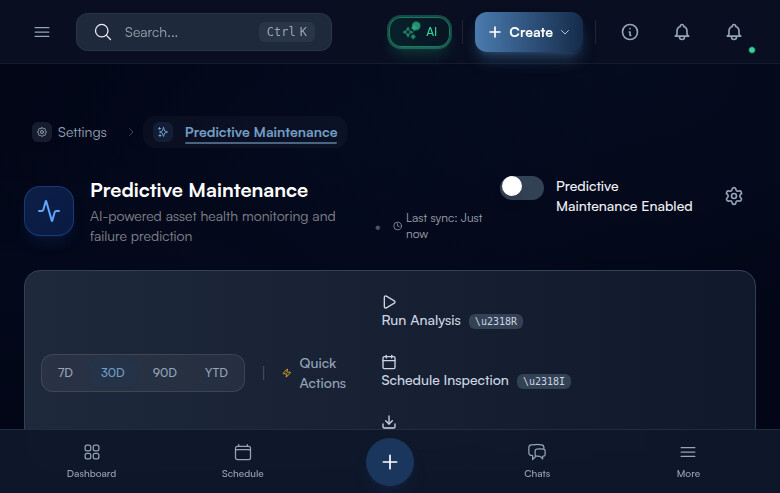Image resolution: width=780 pixels, height=493 pixels.
Task: Switch to the 90D time range
Action: (x=165, y=373)
